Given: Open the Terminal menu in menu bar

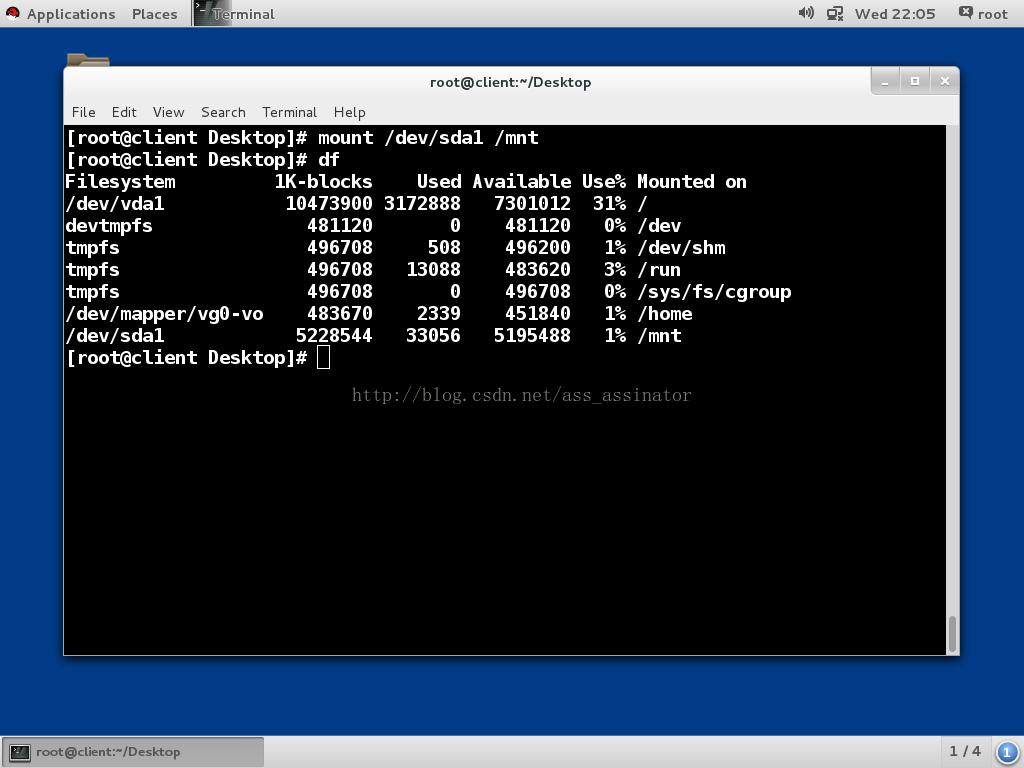Looking at the screenshot, I should (289, 112).
